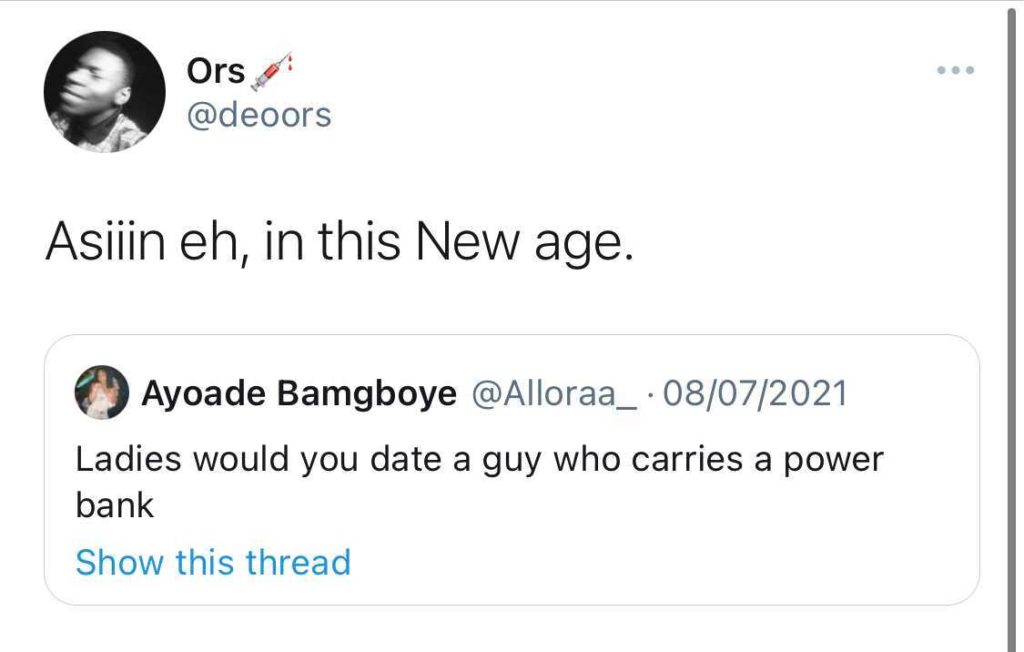Click 'Show this thread' link
The height and width of the screenshot is (652, 1024).
pyautogui.click(x=213, y=562)
